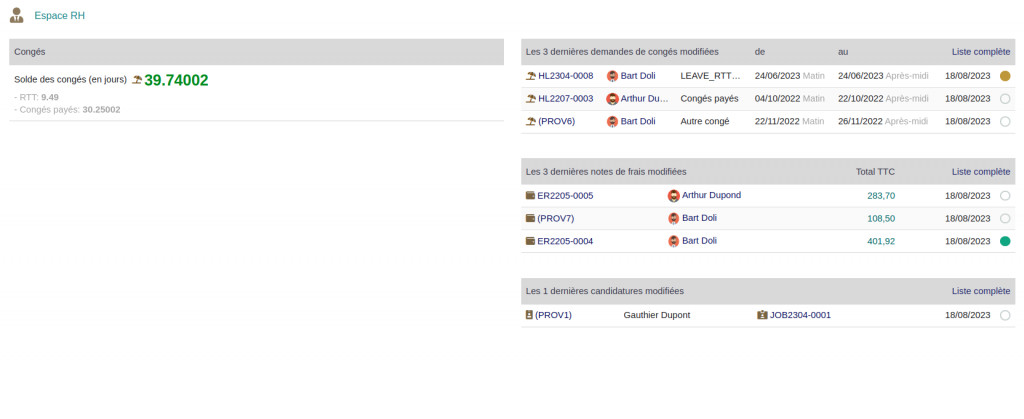Click the Congés box header
Screen dimensions: 1024x419
coord(257,52)
